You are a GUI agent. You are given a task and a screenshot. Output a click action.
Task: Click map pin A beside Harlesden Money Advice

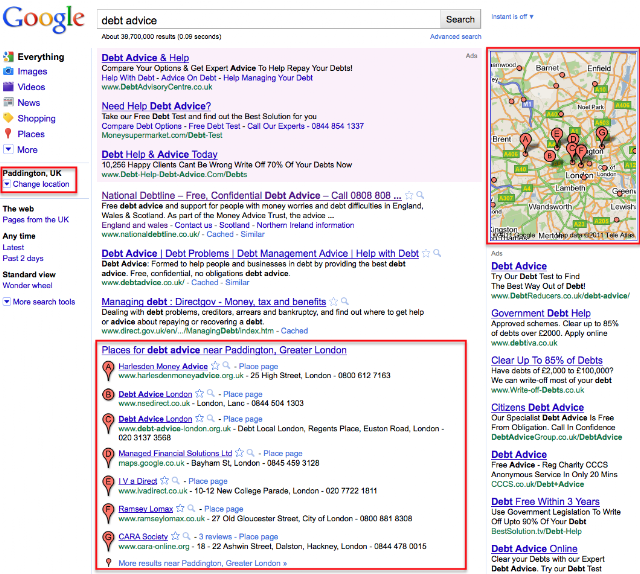coord(108,370)
